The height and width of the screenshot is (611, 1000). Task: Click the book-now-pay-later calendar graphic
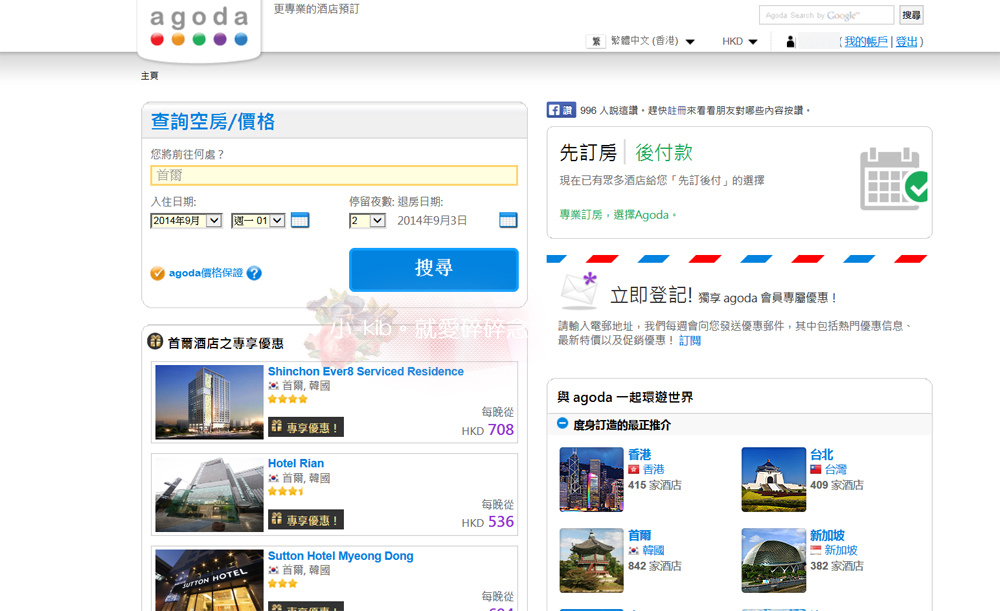(893, 179)
